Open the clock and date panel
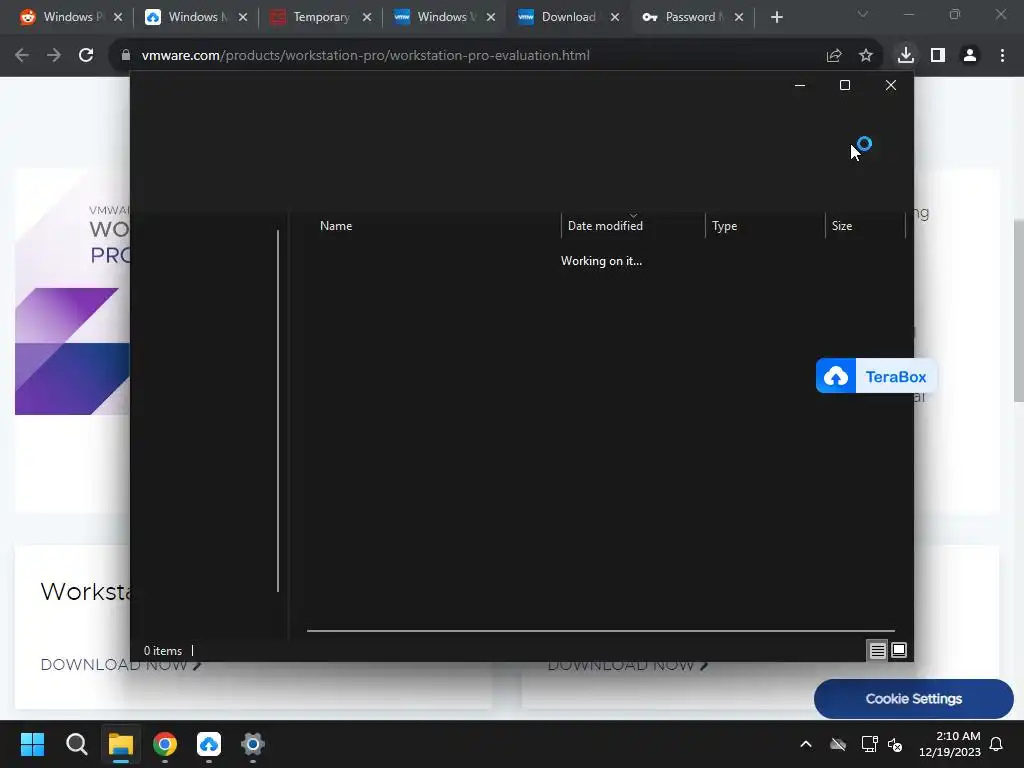 pos(950,744)
